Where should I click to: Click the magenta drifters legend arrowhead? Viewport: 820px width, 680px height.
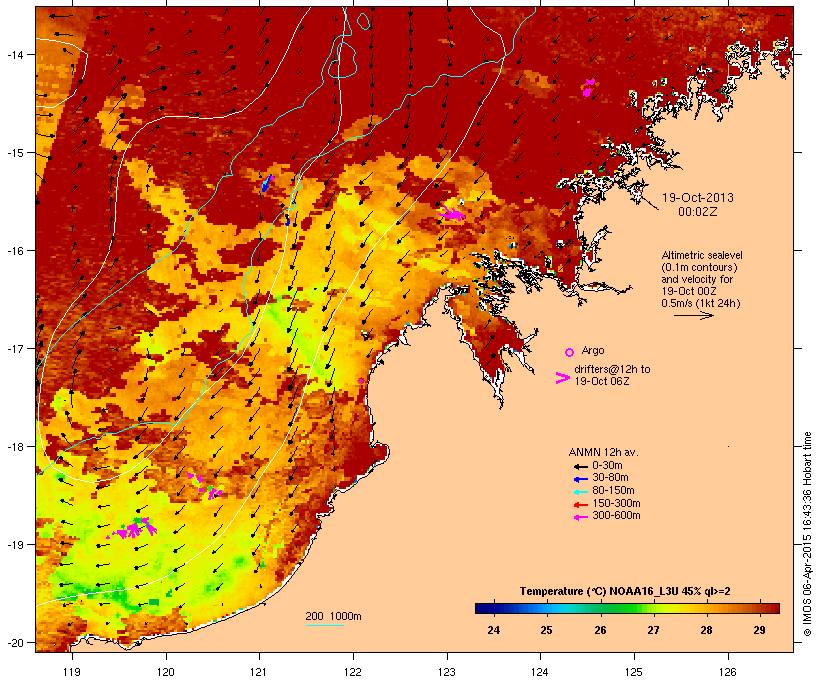click(x=563, y=378)
